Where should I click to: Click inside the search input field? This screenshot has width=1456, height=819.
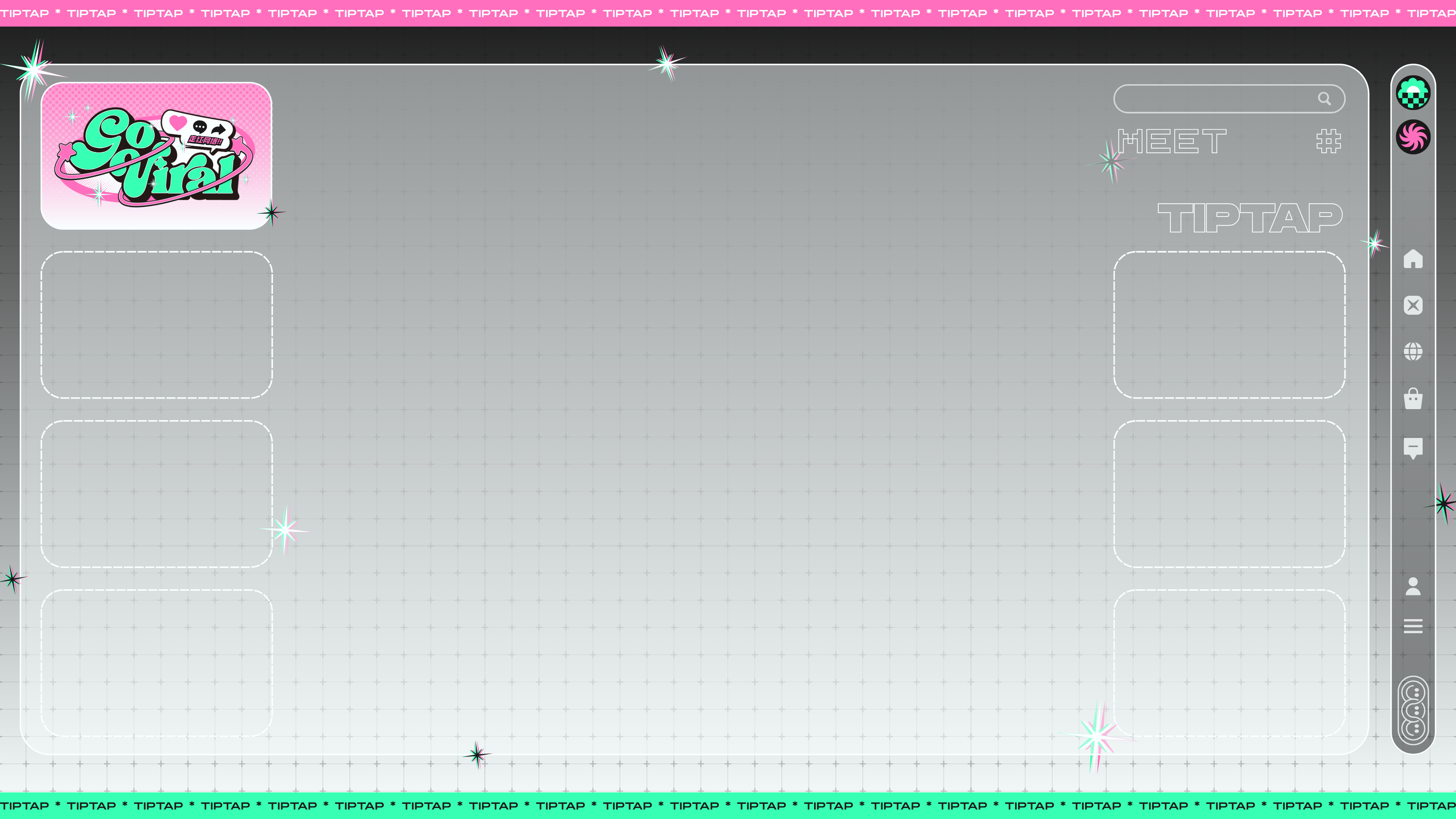tap(1210, 99)
